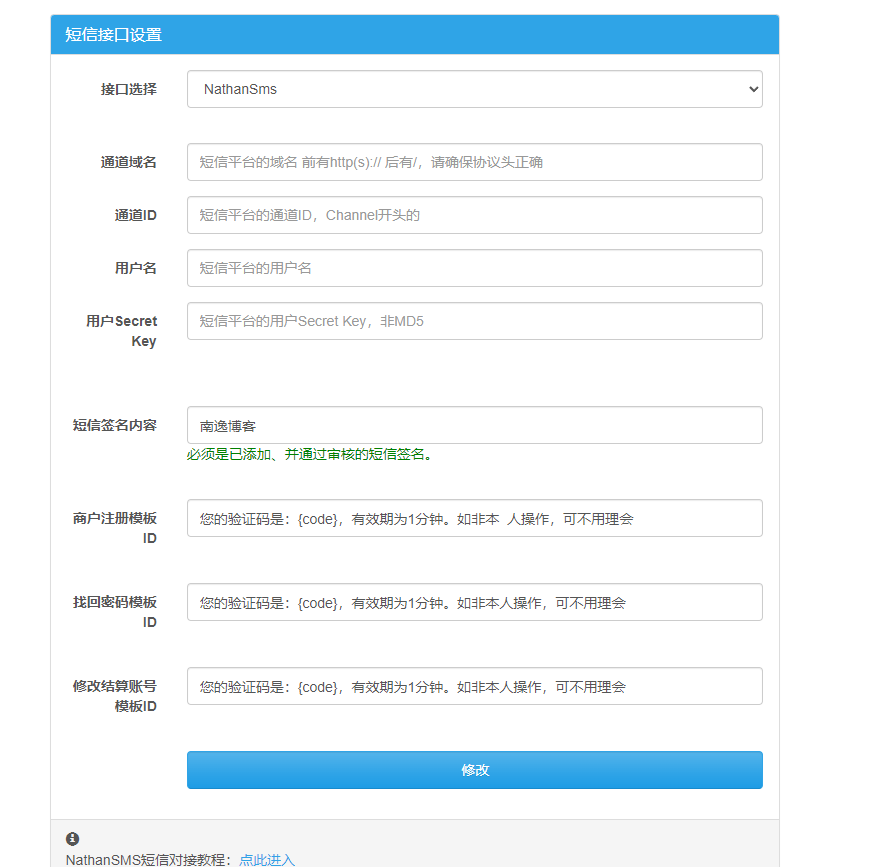Screen dimensions: 872x867
Task: Focus the 商户注册模板ID template field
Action: click(474, 518)
